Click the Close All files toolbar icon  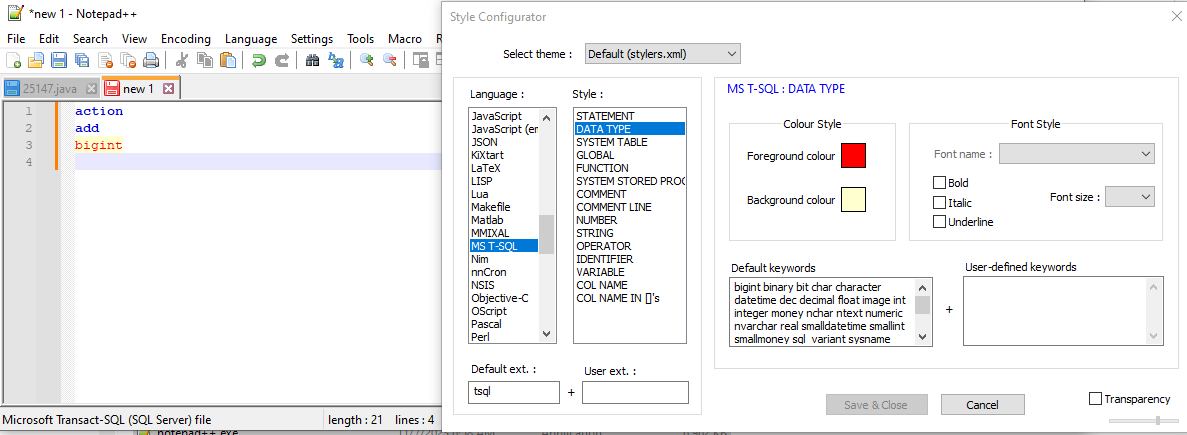(x=128, y=60)
